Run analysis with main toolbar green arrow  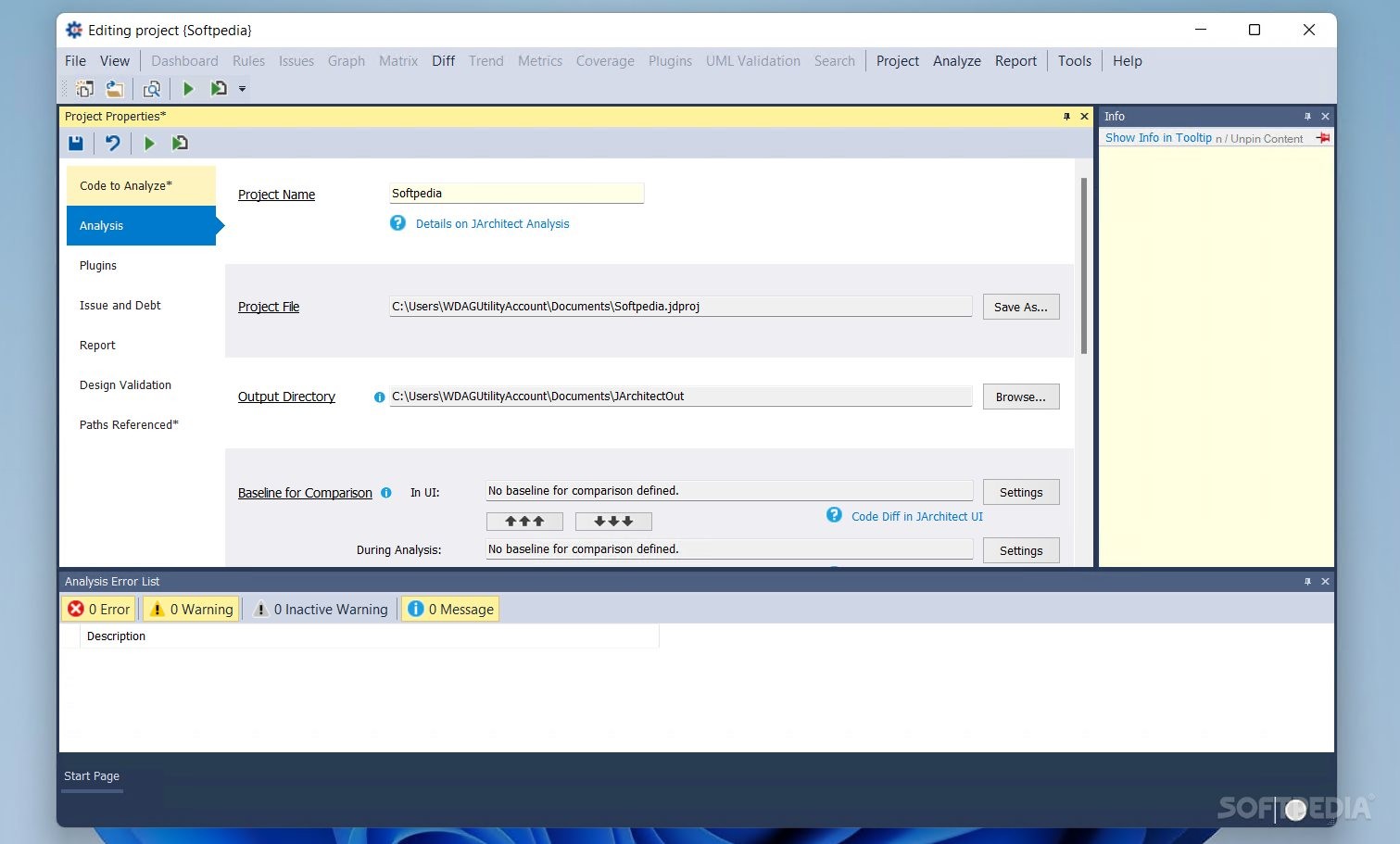coord(188,89)
